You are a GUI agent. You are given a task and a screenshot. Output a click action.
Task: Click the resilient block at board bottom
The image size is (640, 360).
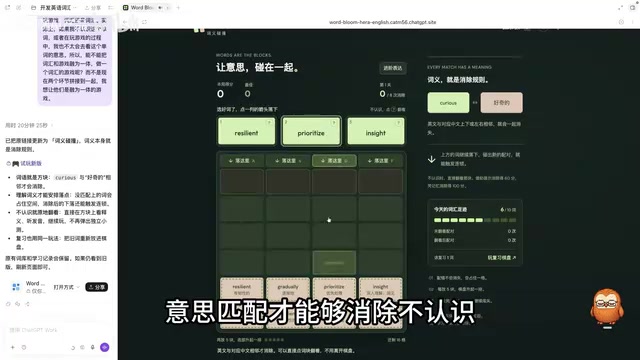(x=242, y=289)
